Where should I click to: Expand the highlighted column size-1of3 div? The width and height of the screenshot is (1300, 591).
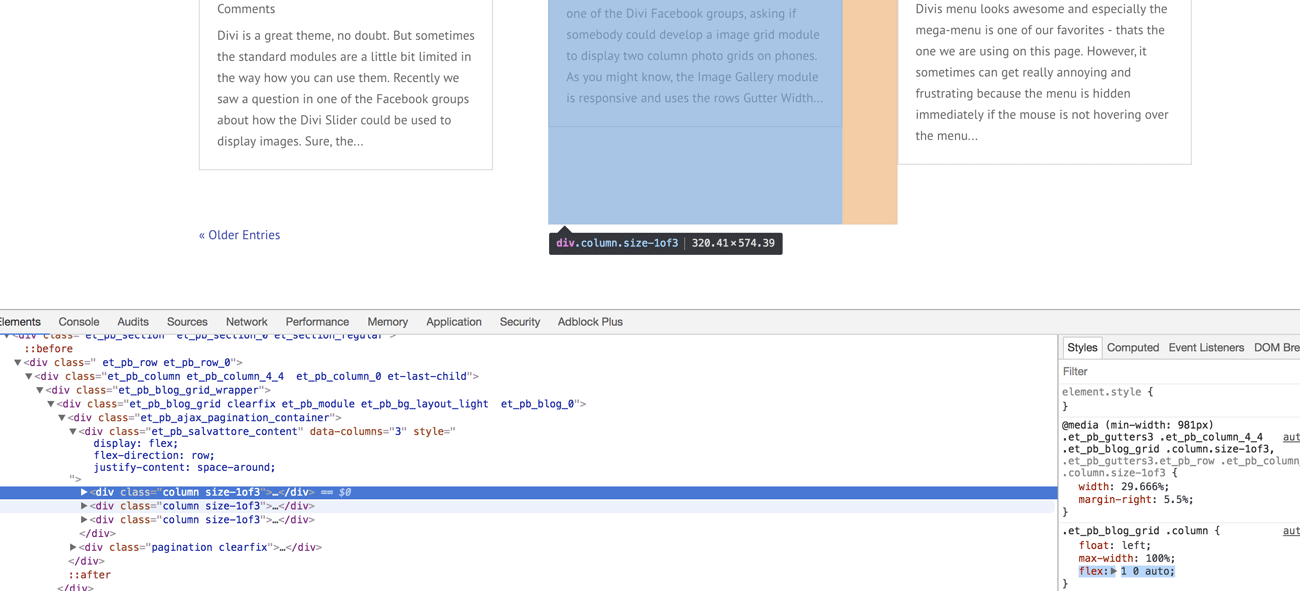tap(84, 492)
